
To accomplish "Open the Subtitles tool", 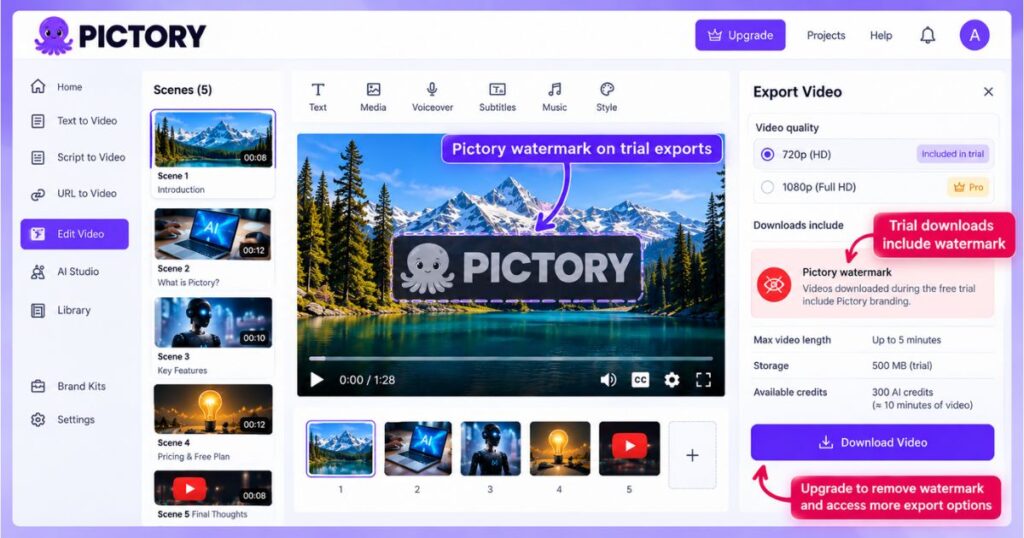I will (x=498, y=97).
